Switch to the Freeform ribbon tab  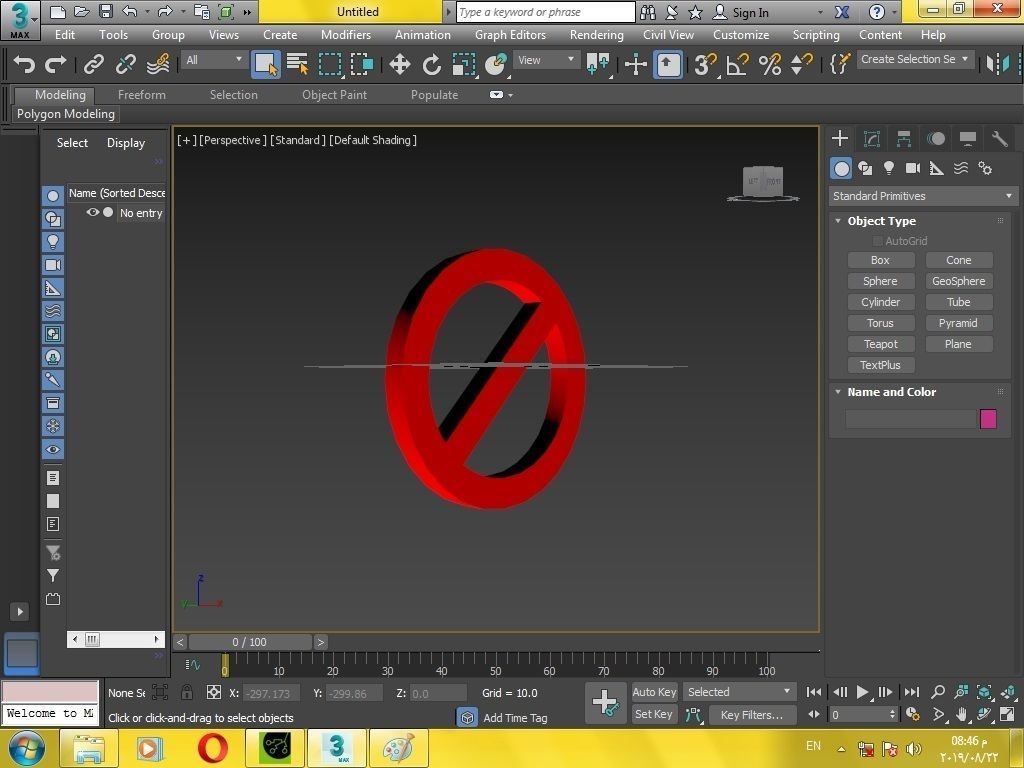pyautogui.click(x=142, y=95)
